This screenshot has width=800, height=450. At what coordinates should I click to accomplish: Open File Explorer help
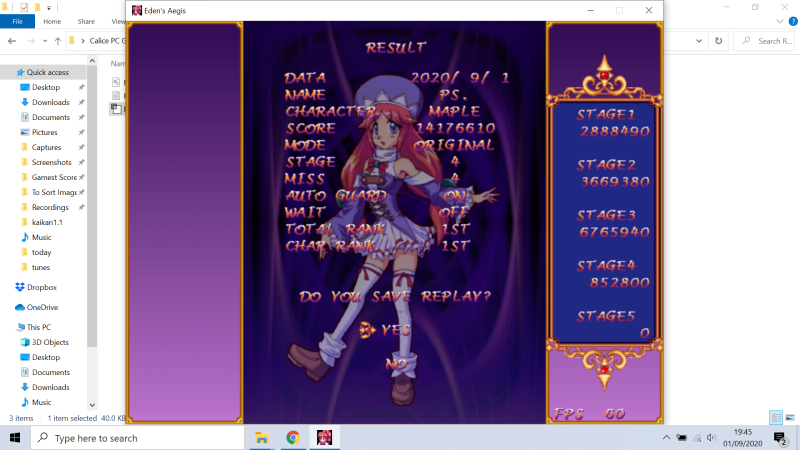click(x=793, y=21)
